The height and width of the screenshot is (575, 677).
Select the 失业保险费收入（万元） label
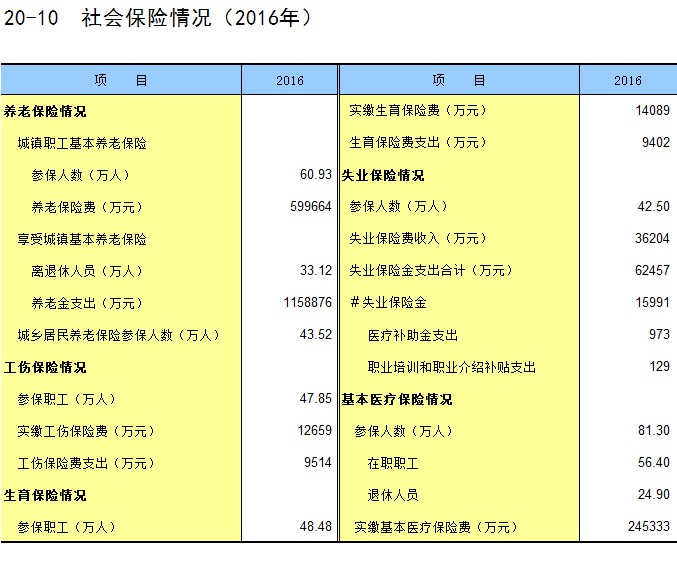(417, 239)
